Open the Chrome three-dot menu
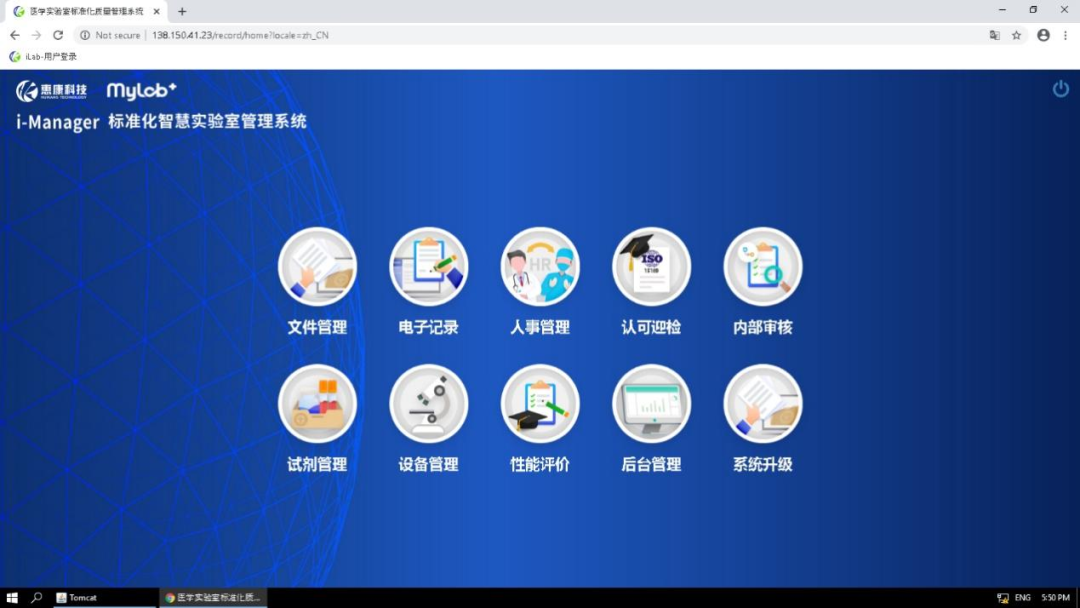 pos(1066,35)
